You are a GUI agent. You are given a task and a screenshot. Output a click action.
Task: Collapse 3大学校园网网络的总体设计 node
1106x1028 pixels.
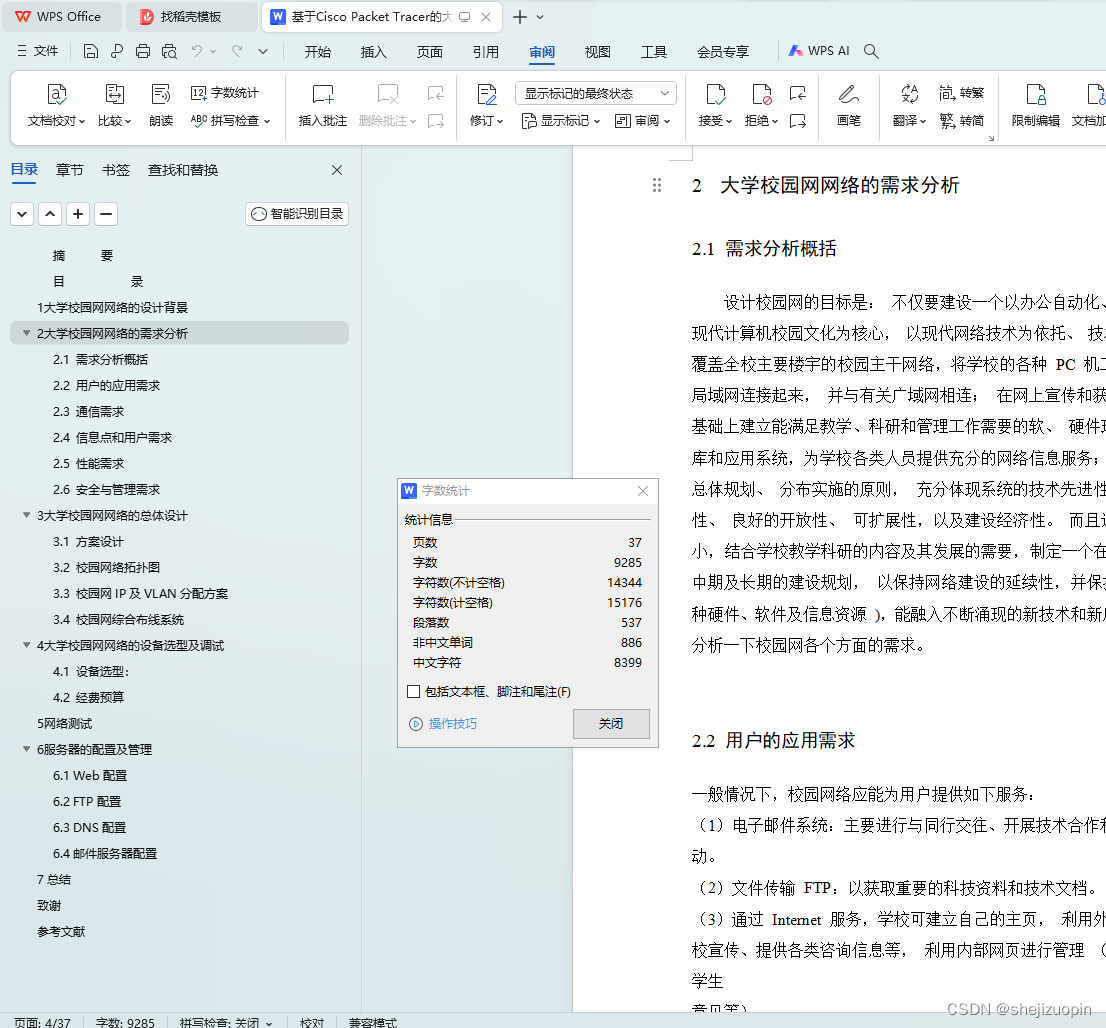[27, 515]
